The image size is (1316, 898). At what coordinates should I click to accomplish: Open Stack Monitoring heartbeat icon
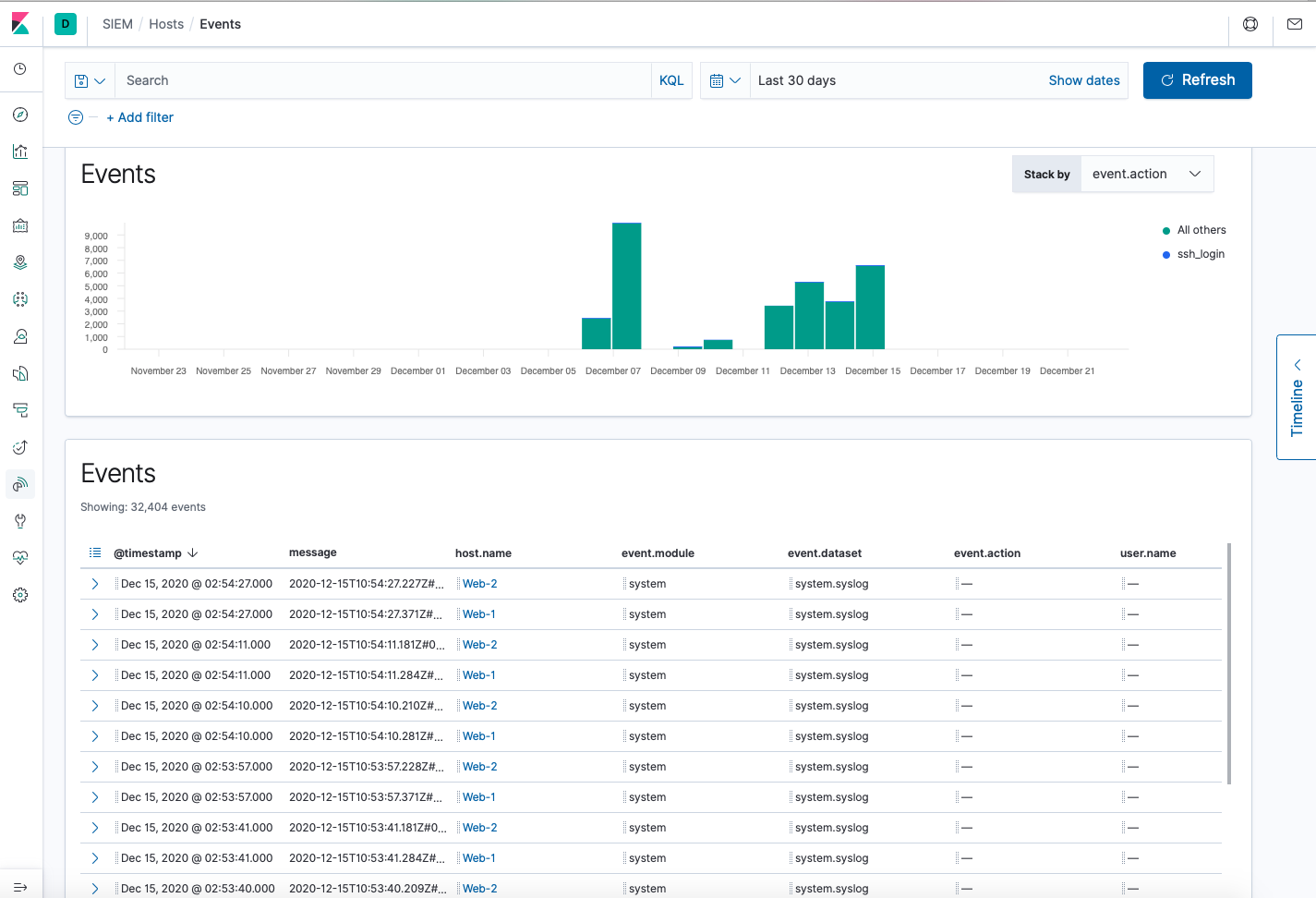[x=20, y=558]
